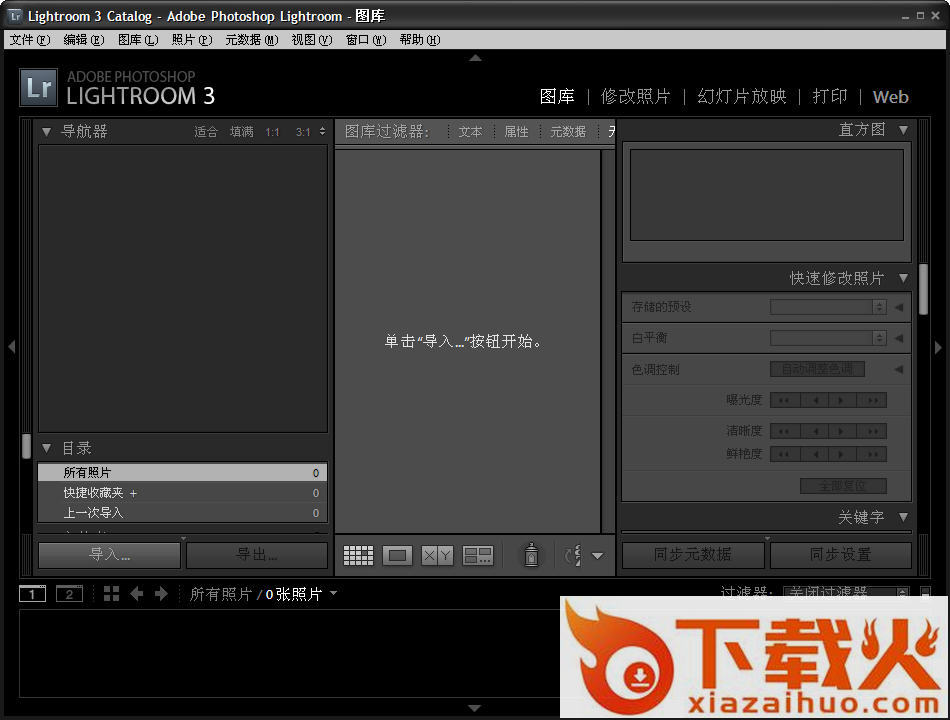The image size is (950, 720).
Task: Pick the Painter spray can tool
Action: click(x=531, y=555)
